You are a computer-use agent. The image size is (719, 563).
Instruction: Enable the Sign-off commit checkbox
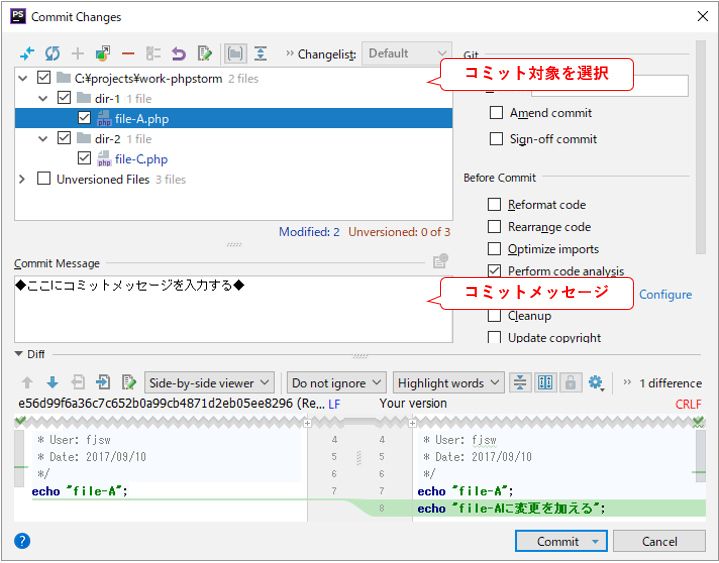click(497, 138)
